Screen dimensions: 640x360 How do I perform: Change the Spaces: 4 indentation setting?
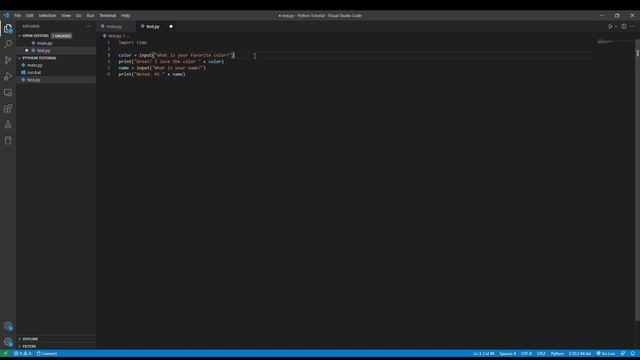(507, 354)
